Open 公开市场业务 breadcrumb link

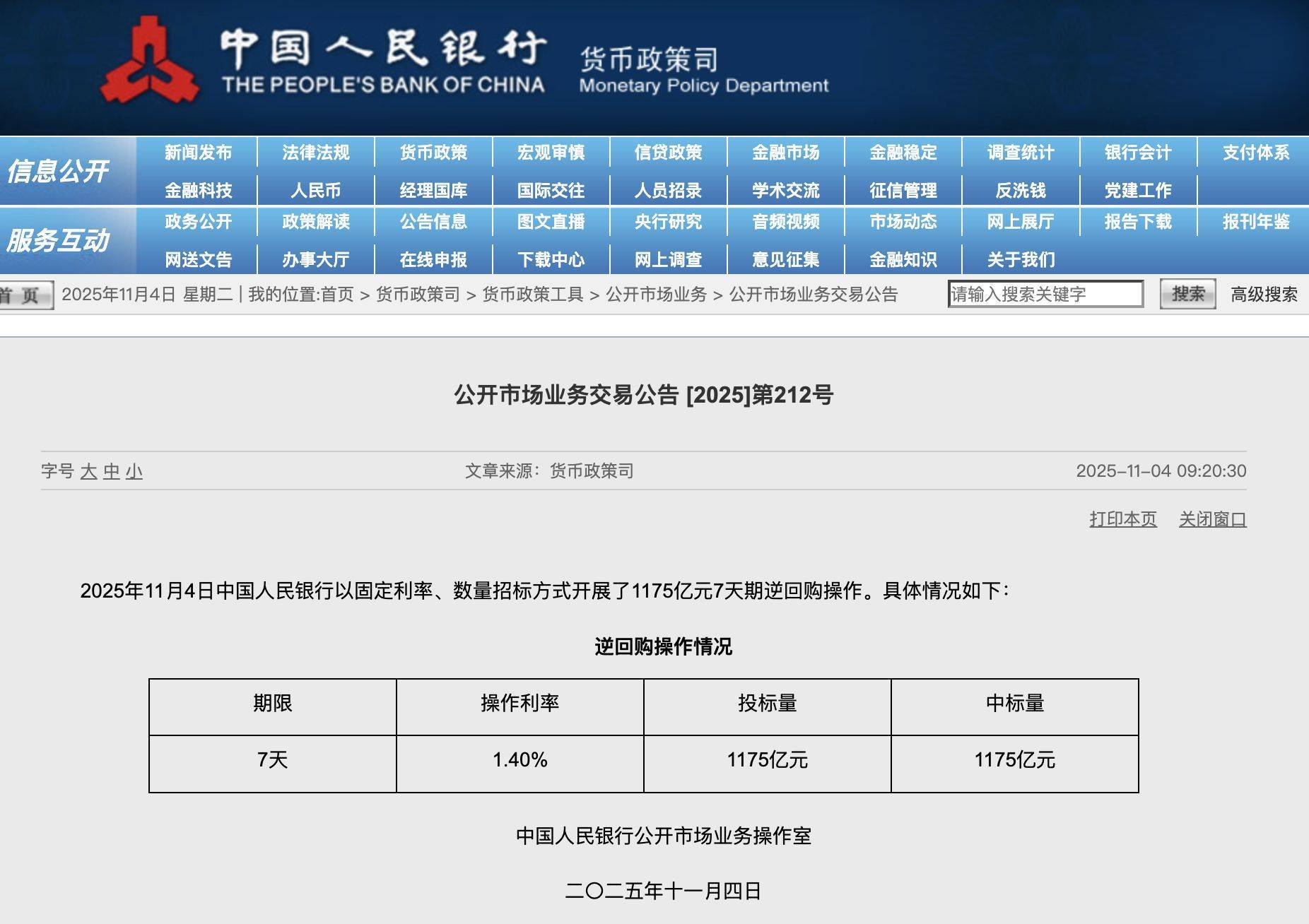point(656,295)
